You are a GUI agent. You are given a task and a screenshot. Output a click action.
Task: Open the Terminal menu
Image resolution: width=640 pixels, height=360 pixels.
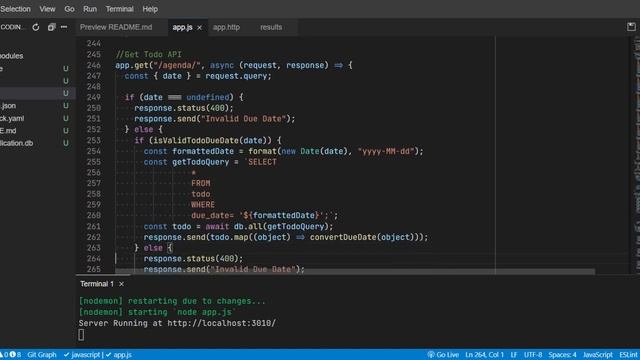(120, 9)
